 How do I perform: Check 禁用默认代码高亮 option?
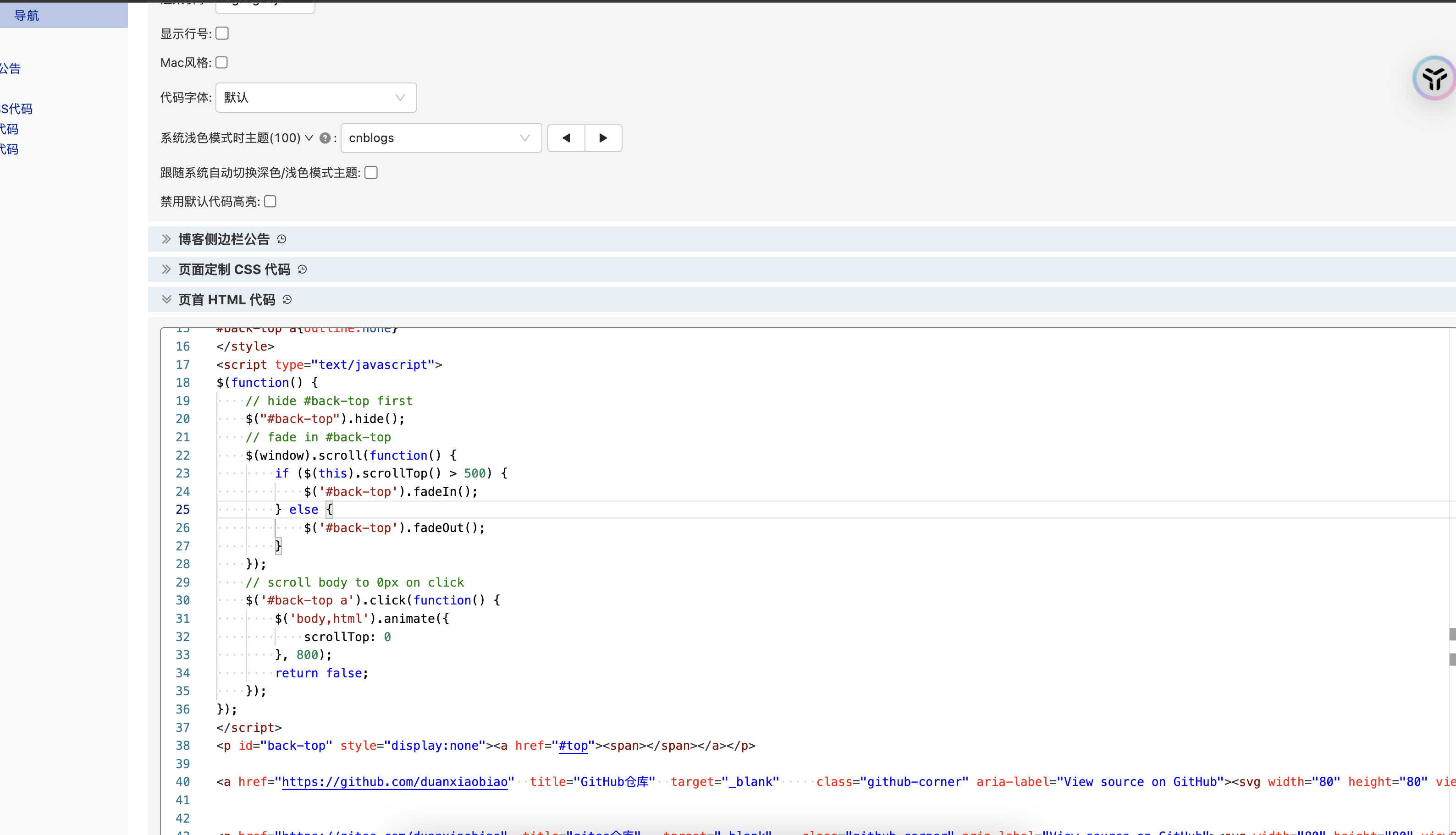coord(270,201)
